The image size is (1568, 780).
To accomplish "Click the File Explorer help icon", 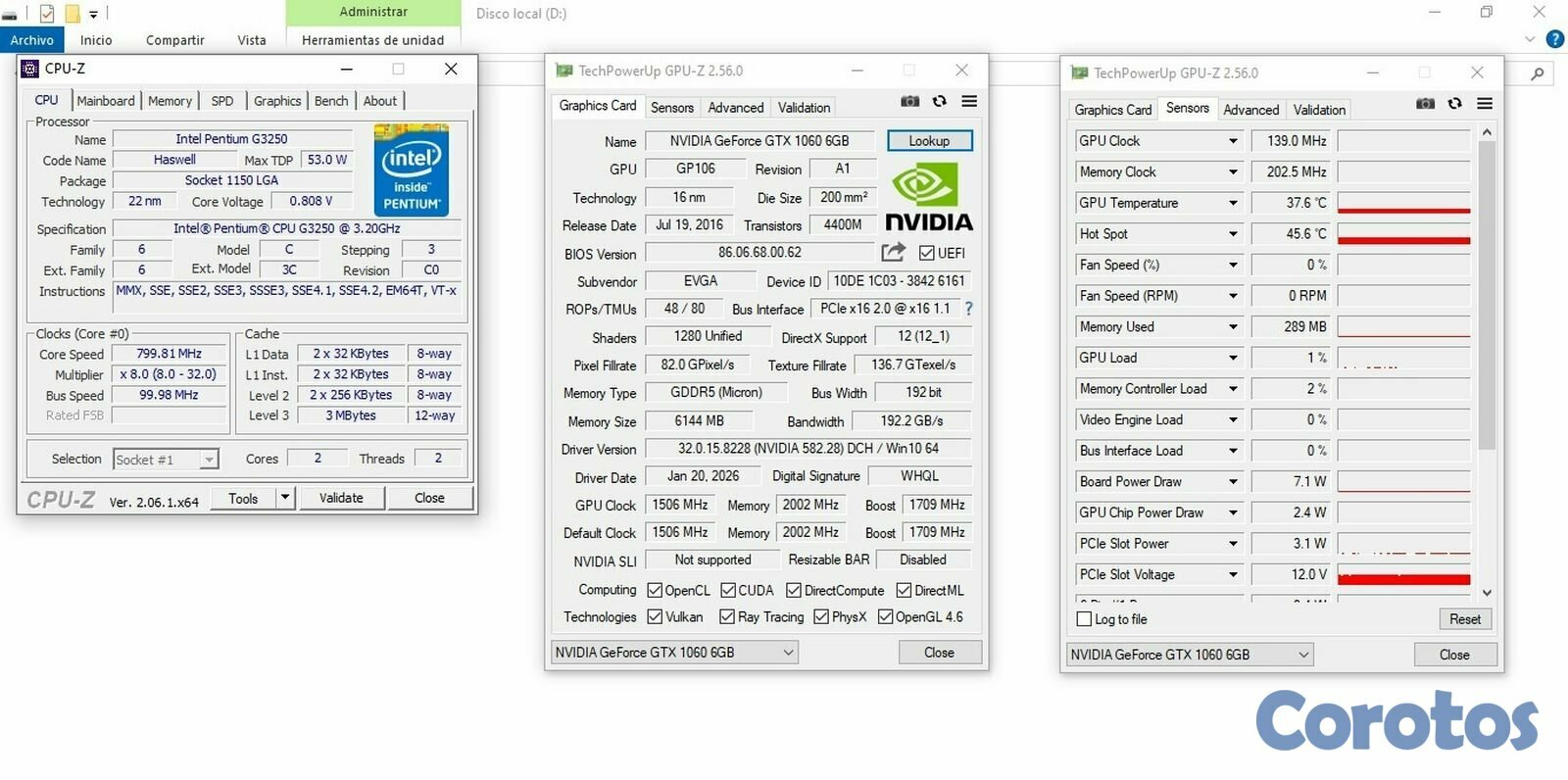I will coord(1554,39).
